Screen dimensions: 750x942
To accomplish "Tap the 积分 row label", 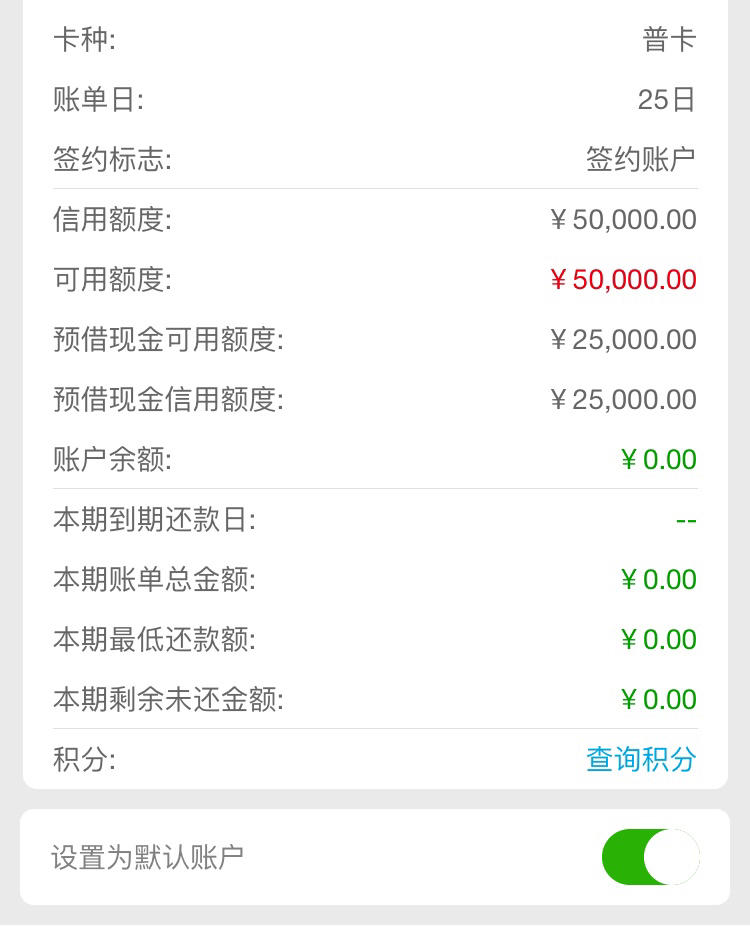I will 84,759.
